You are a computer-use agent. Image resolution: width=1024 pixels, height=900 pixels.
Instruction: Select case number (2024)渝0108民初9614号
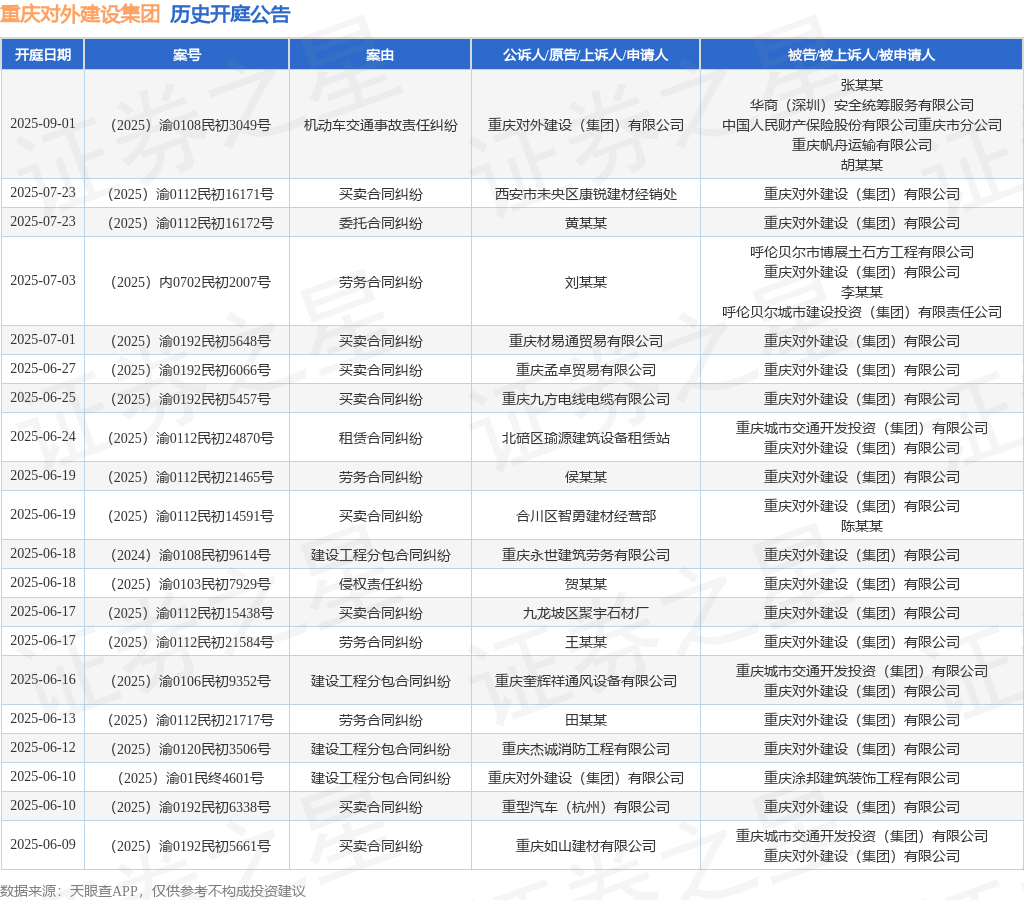coord(190,555)
